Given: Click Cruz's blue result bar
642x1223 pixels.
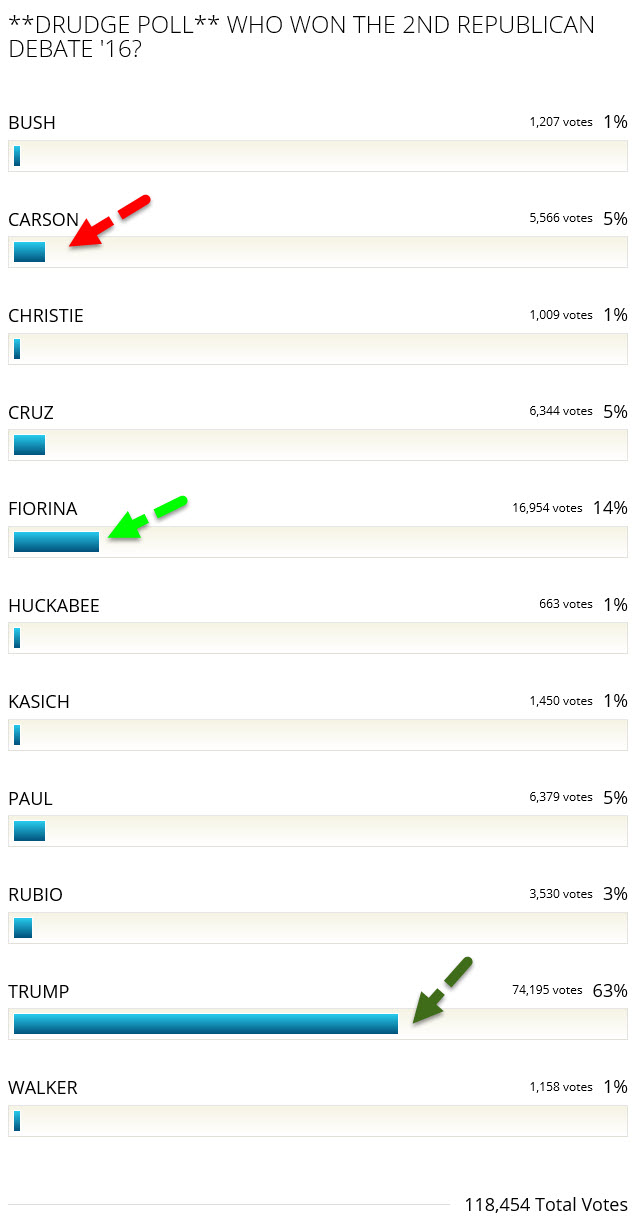Looking at the screenshot, I should click(x=29, y=445).
